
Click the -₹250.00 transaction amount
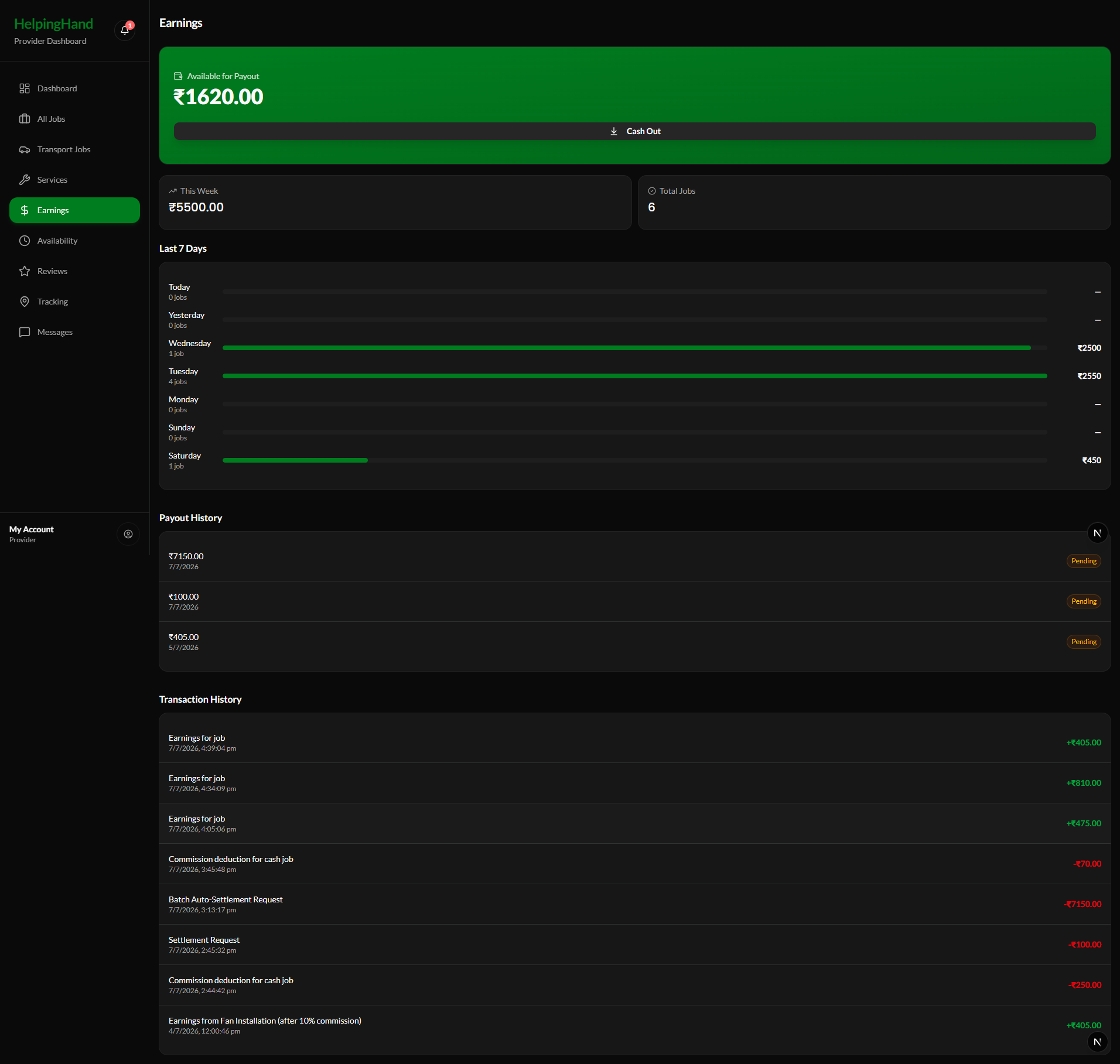[1085, 985]
